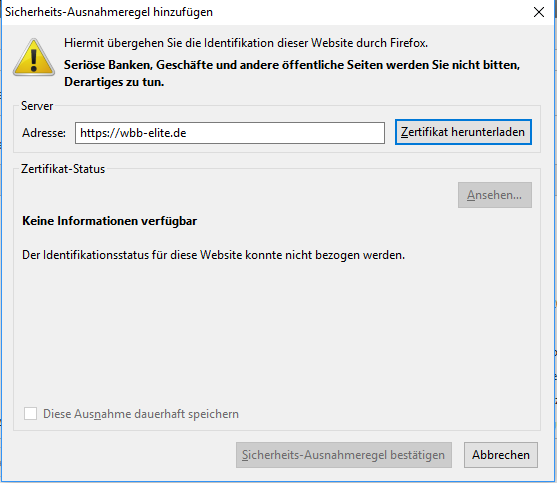Close the dialog using the X button
Image resolution: width=557 pixels, height=483 pixels.
539,12
